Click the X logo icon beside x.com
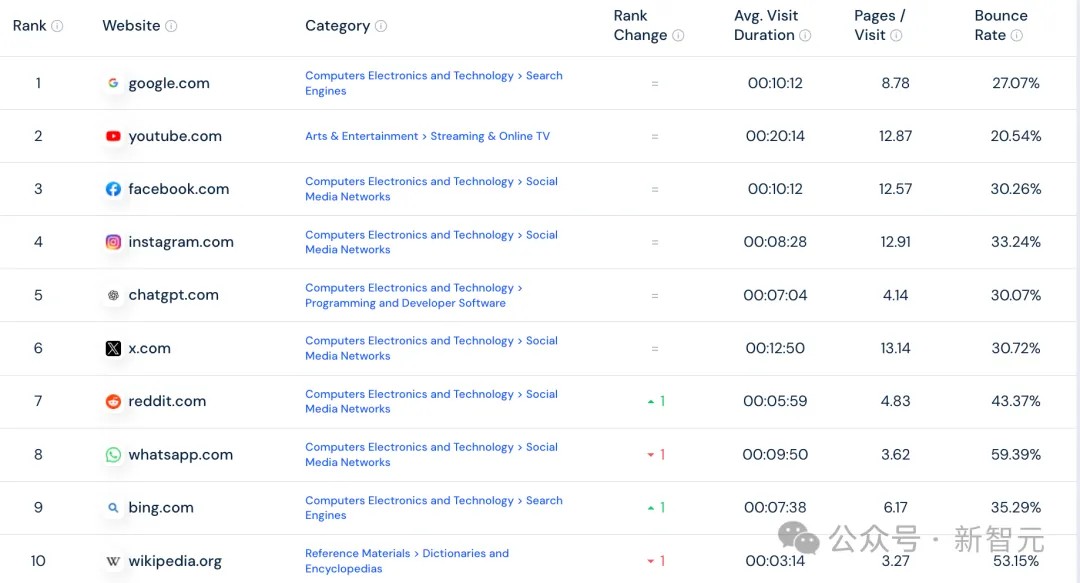Viewport: 1080px width, 583px height. [x=113, y=348]
